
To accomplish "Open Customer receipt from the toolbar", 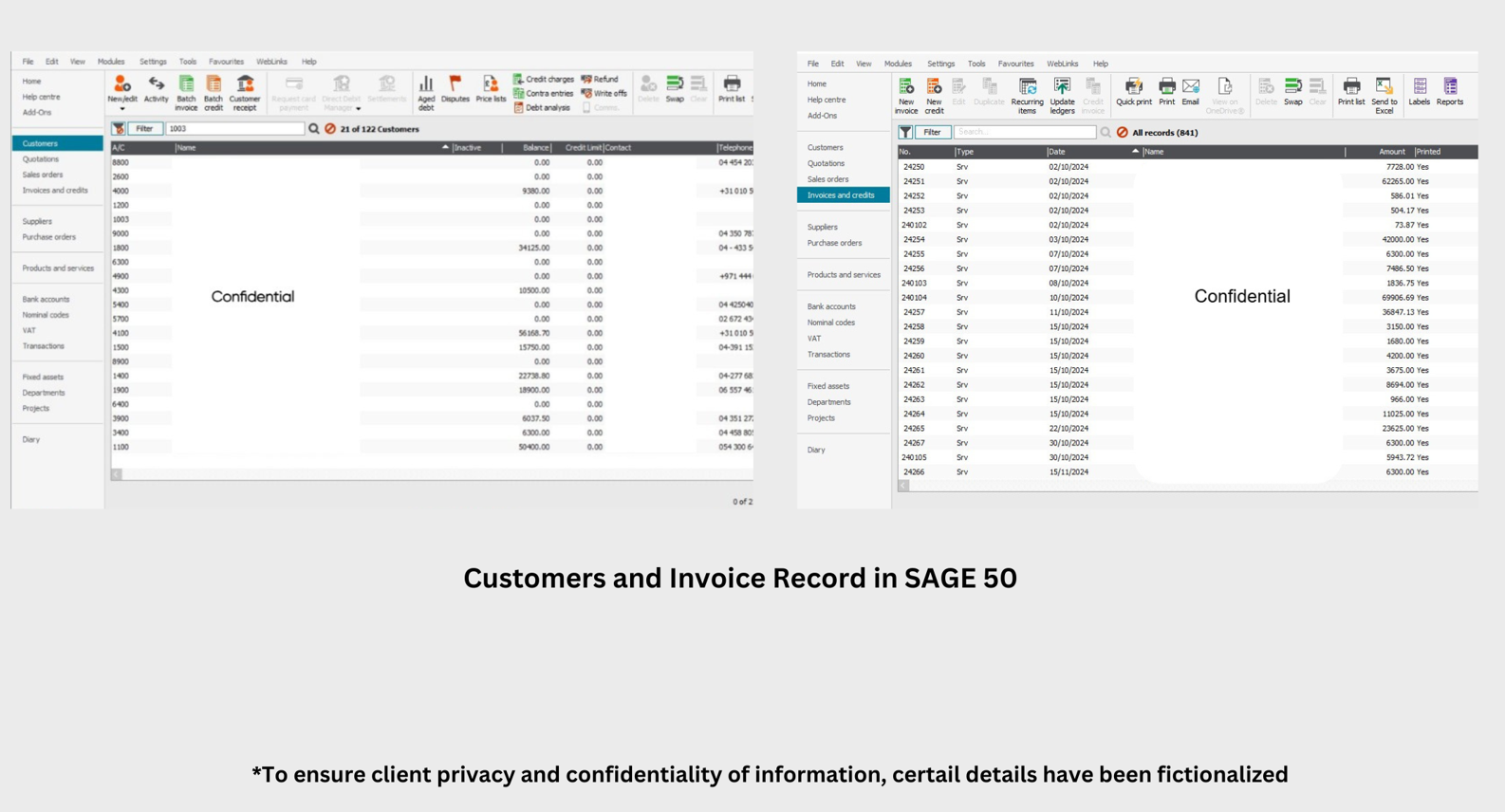I will [x=245, y=86].
